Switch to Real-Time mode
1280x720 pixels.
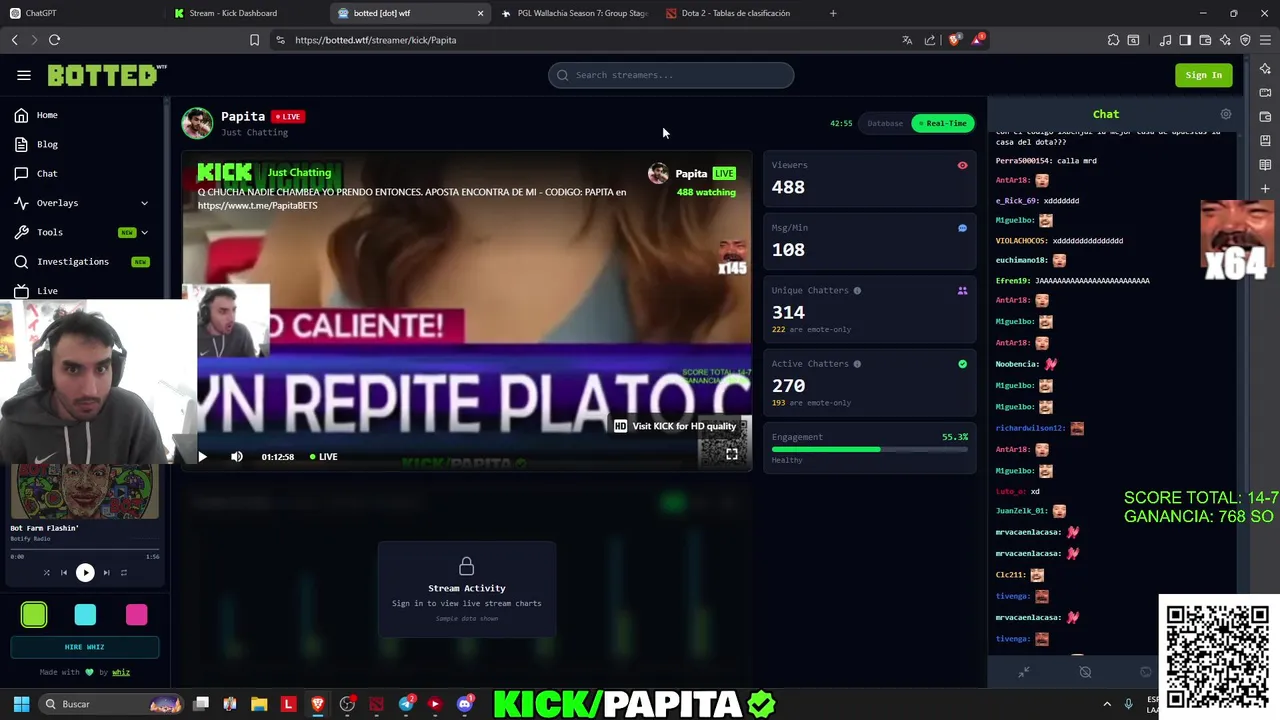942,123
